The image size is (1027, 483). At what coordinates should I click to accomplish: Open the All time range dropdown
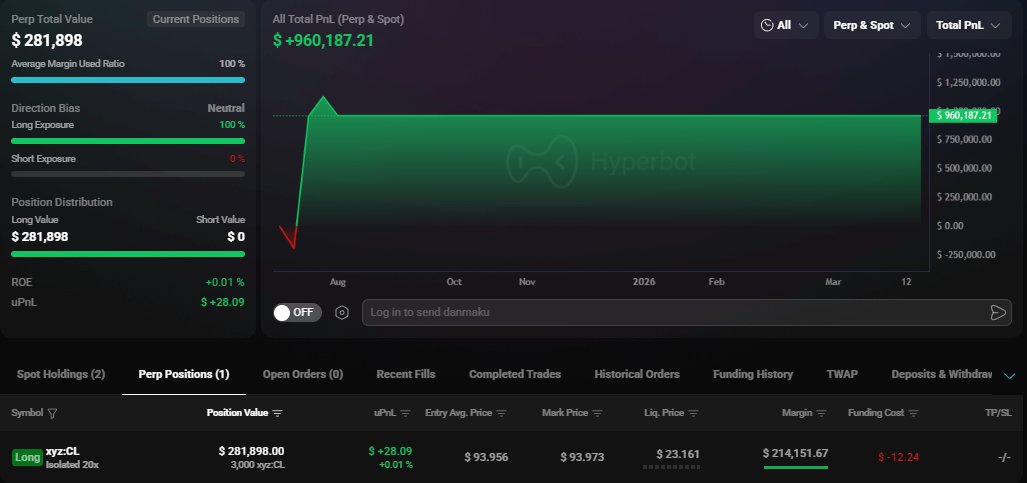click(x=786, y=25)
